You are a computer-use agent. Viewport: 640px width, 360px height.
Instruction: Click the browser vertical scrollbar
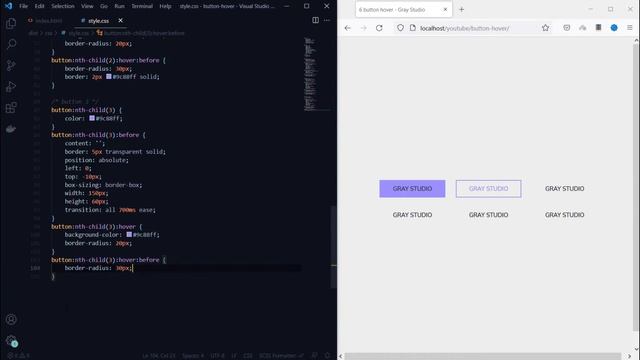click(636, 188)
